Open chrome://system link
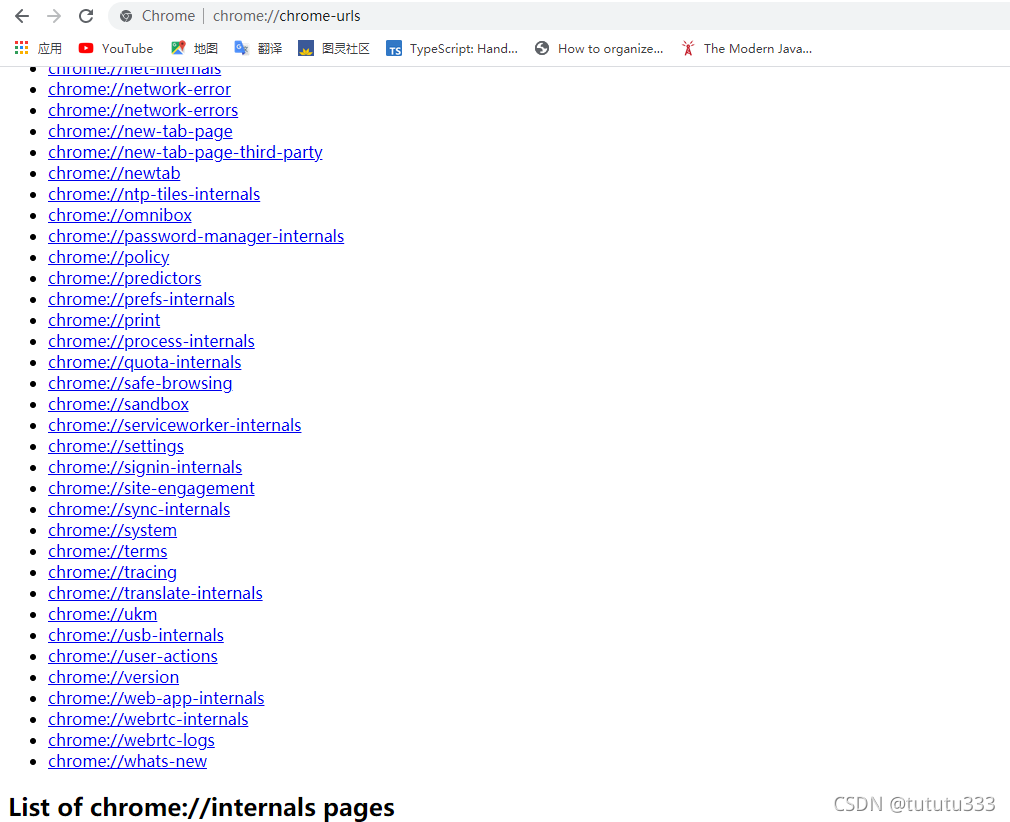Viewport: 1010px width, 822px height. tap(112, 530)
